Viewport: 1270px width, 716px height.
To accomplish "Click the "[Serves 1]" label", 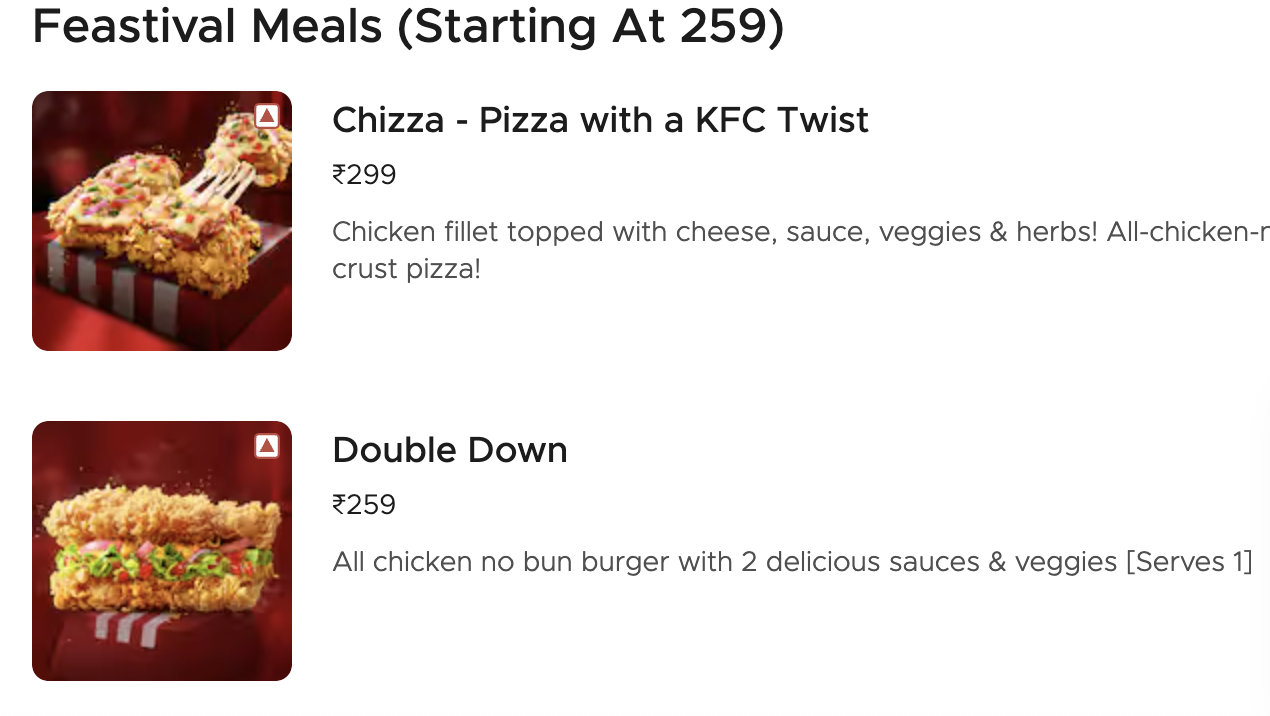I will (1189, 562).
